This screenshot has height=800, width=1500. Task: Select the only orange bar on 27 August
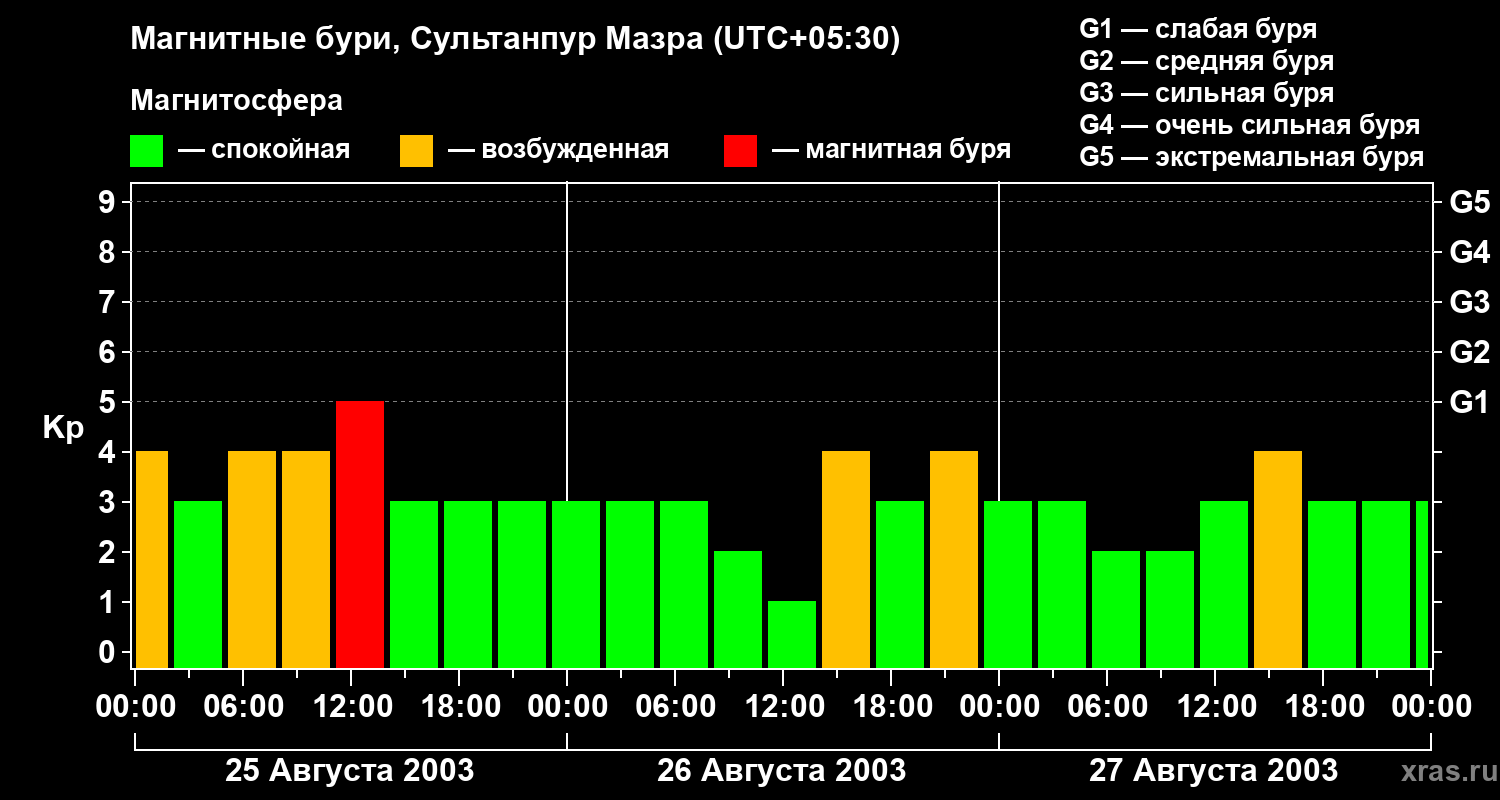(x=1278, y=559)
